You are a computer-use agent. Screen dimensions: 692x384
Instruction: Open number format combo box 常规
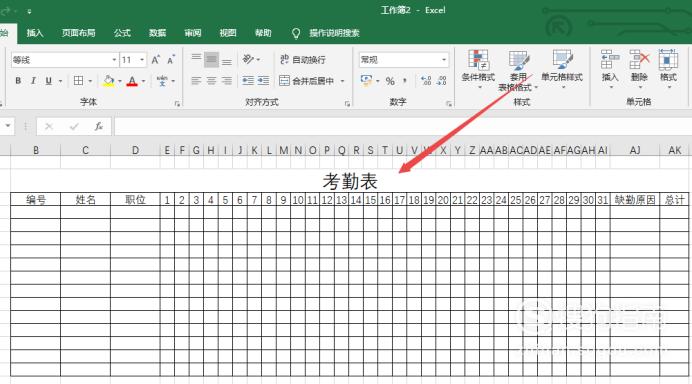coord(404,60)
